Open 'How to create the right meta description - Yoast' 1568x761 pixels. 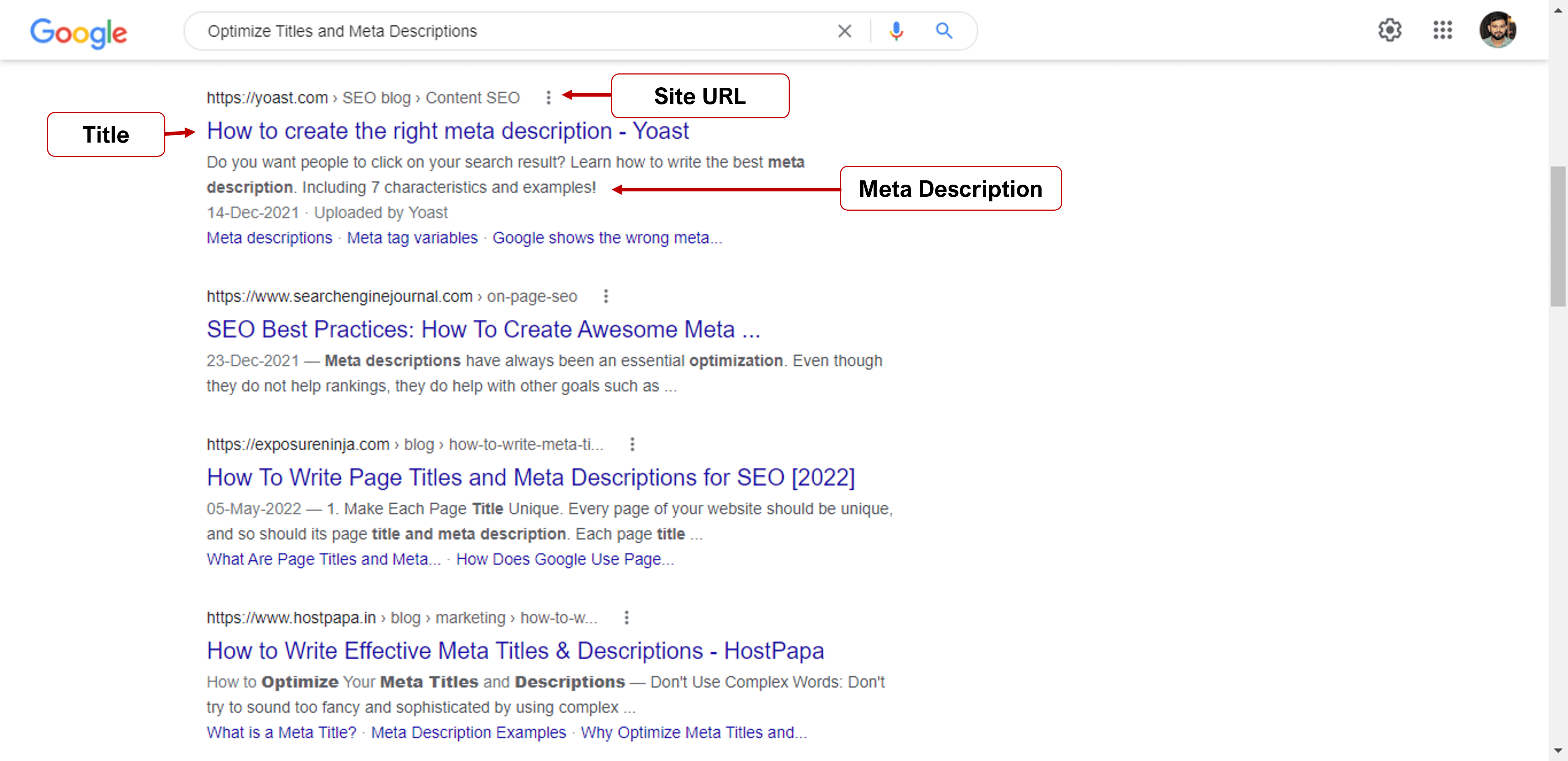[447, 131]
